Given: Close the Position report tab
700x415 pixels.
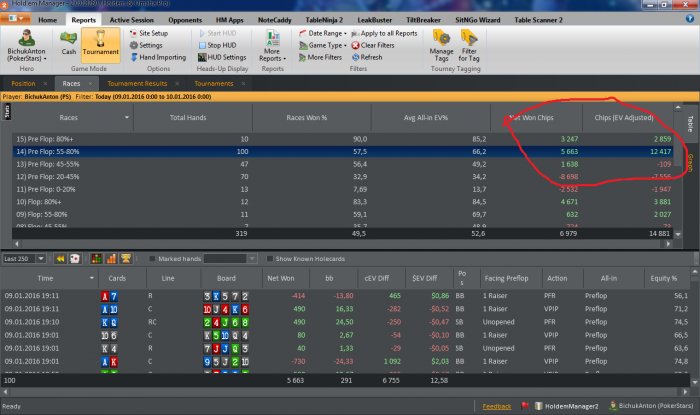Looking at the screenshot, I should click(x=45, y=83).
